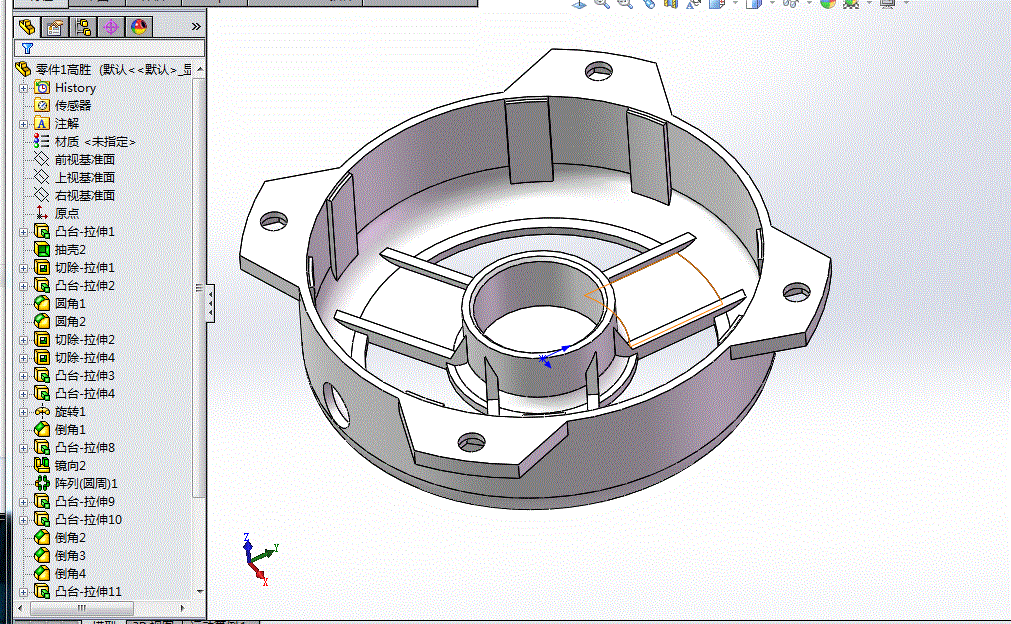Select the 倒角2 chamfer icon
The width and height of the screenshot is (1011, 624).
coord(42,537)
